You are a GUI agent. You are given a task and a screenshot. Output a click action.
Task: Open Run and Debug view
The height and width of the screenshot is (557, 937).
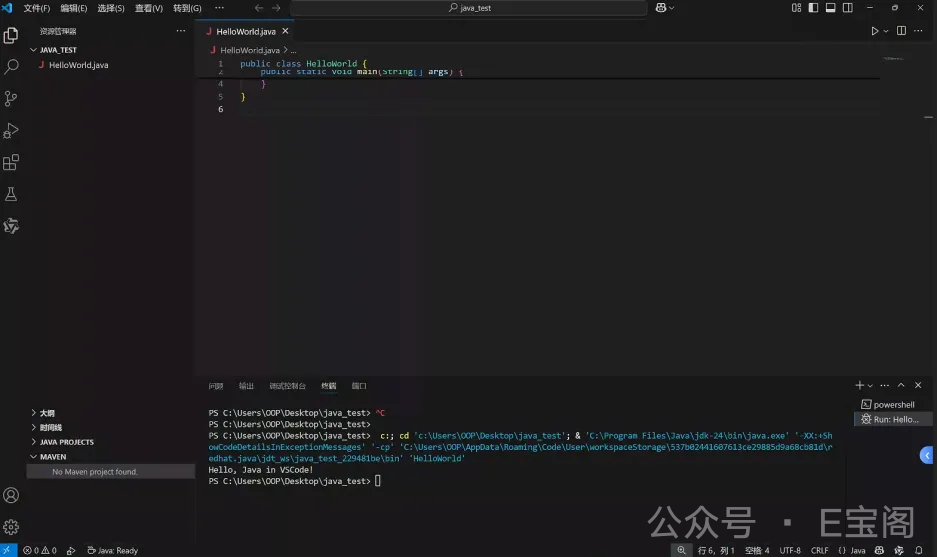(x=12, y=130)
